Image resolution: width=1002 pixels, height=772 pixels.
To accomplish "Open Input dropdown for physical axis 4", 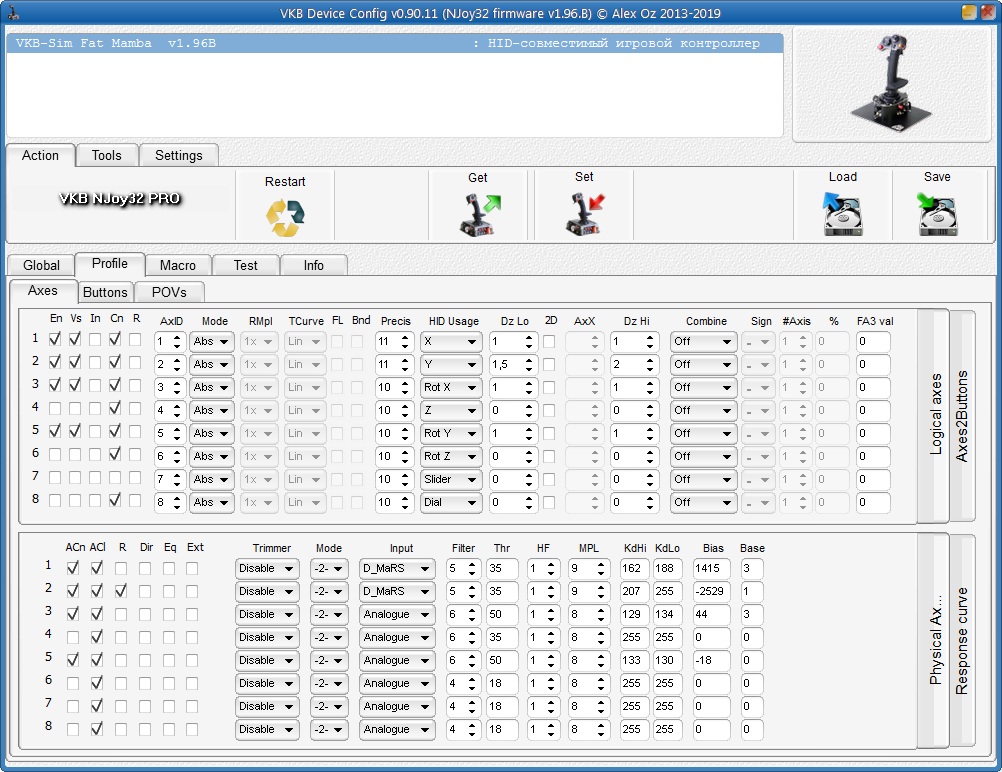I will pyautogui.click(x=396, y=637).
